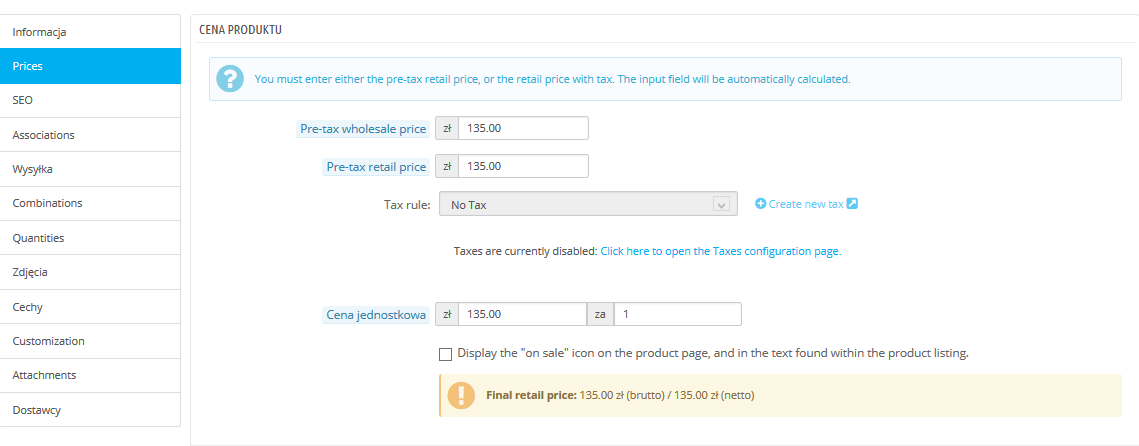Open the Quantities tab

point(90,238)
